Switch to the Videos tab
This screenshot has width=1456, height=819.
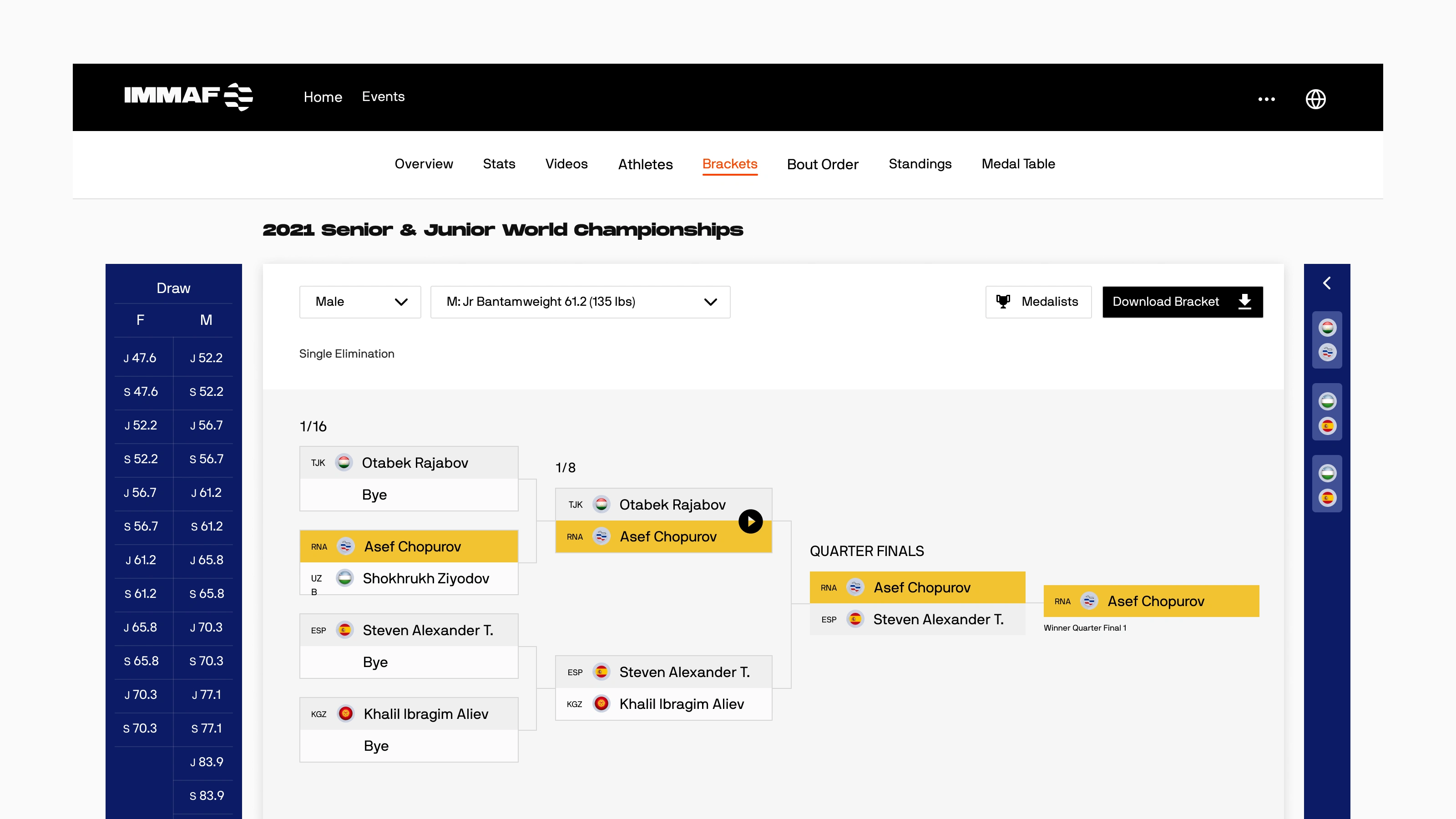coord(566,164)
